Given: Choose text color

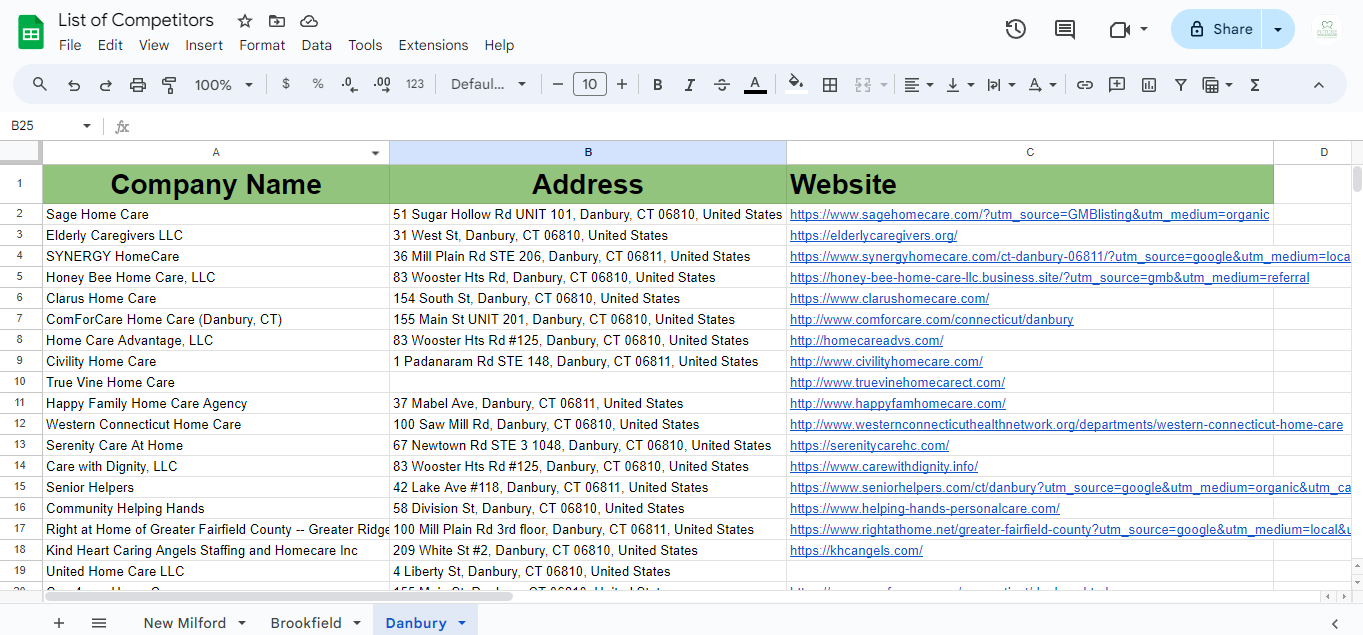Looking at the screenshot, I should [755, 85].
